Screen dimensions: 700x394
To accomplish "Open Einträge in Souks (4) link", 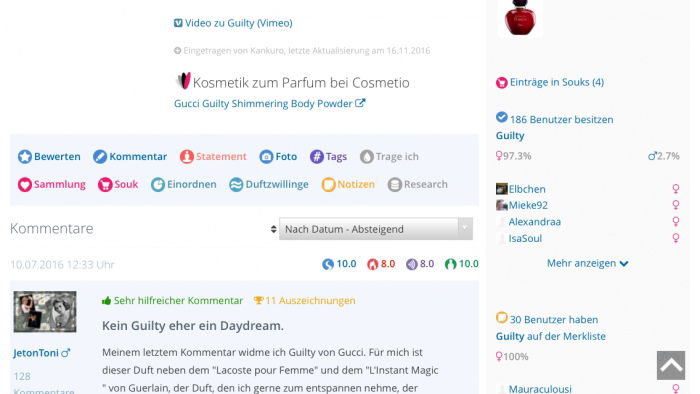I will pyautogui.click(x=557, y=83).
